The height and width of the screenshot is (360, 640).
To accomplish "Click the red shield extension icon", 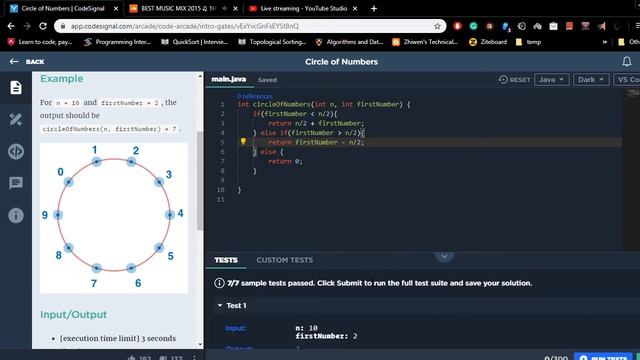I will (458, 26).
